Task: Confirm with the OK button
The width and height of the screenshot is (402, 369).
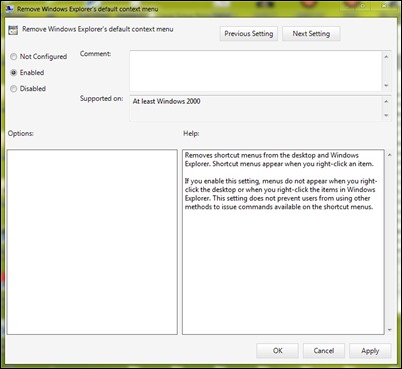Action: (x=277, y=351)
